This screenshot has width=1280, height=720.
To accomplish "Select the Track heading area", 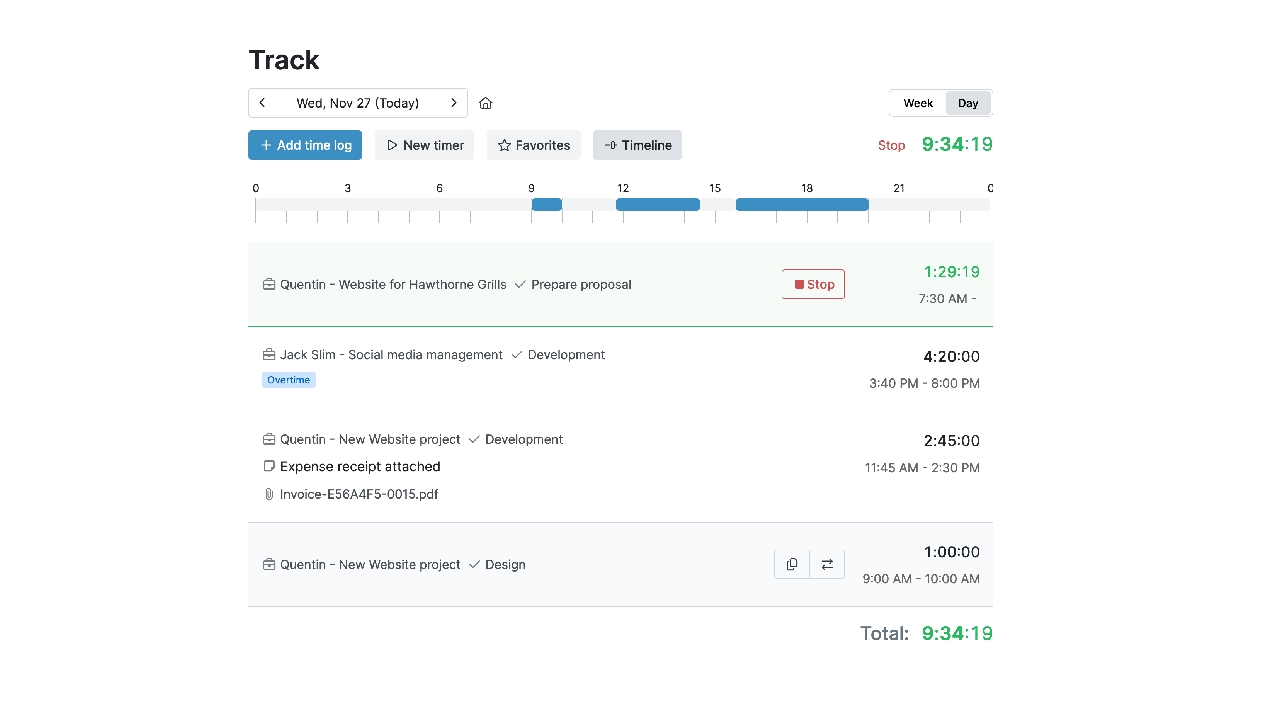I will point(283,60).
